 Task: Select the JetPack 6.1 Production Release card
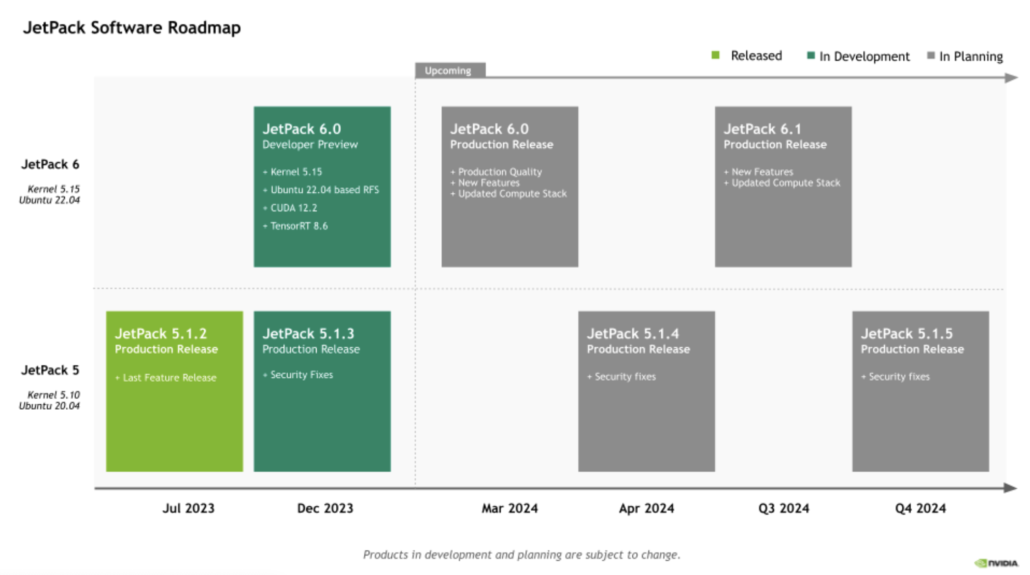pos(783,187)
